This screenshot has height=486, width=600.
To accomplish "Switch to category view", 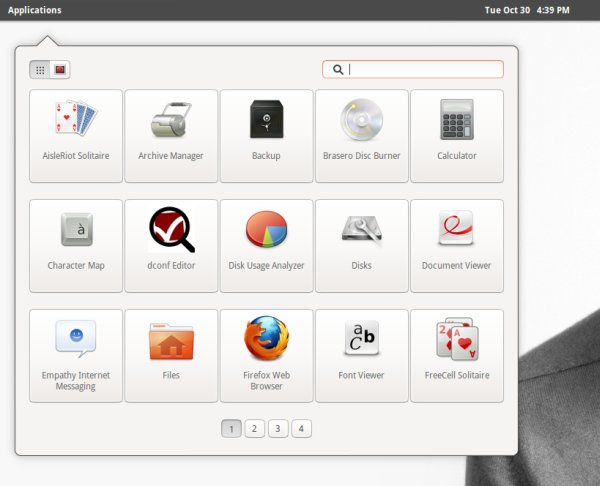I will [x=60, y=70].
